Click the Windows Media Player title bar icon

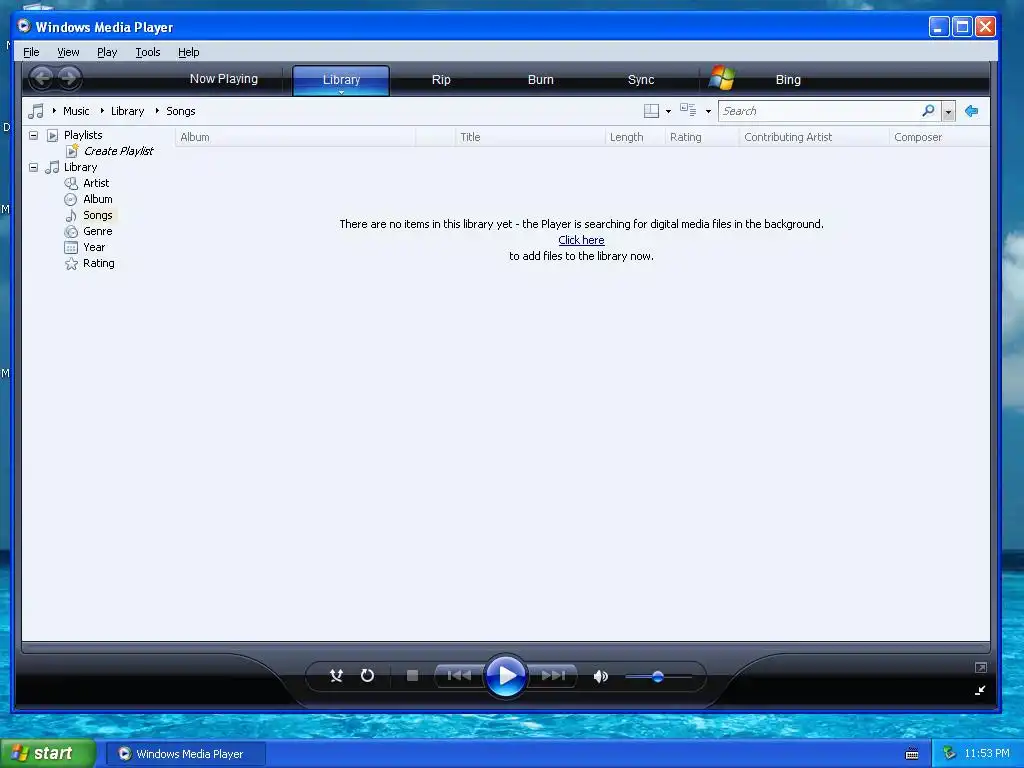point(24,26)
